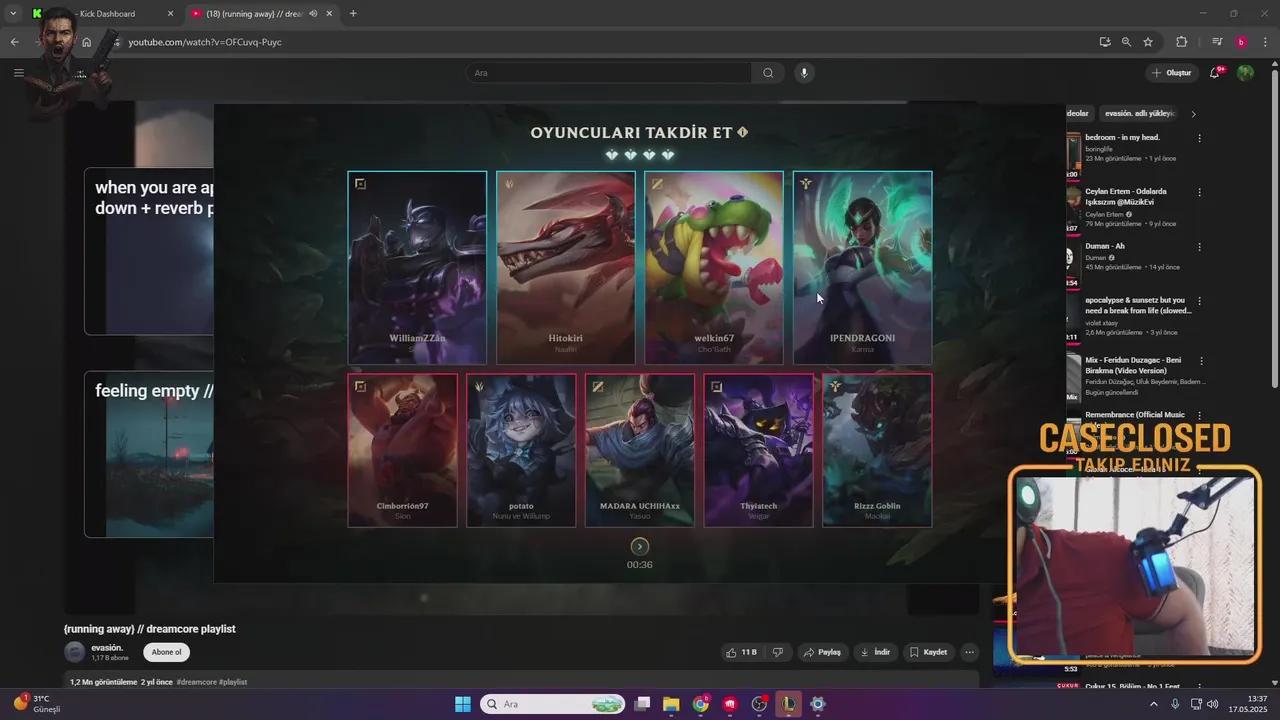The width and height of the screenshot is (1280, 720).
Task: Open 'Duman - Ah' video
Action: point(1105,246)
